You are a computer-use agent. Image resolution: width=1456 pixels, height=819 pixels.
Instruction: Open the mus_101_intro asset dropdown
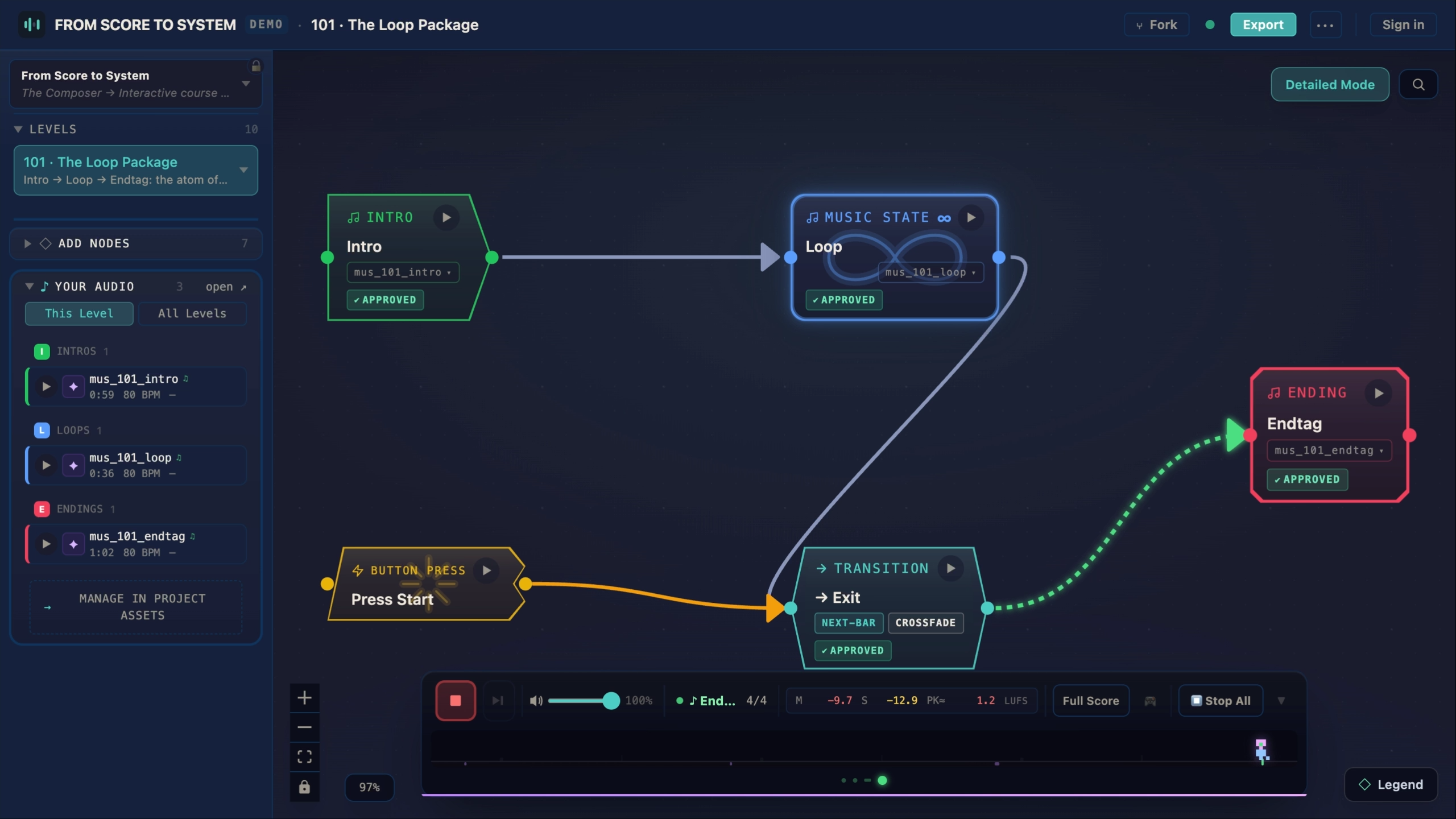(403, 272)
